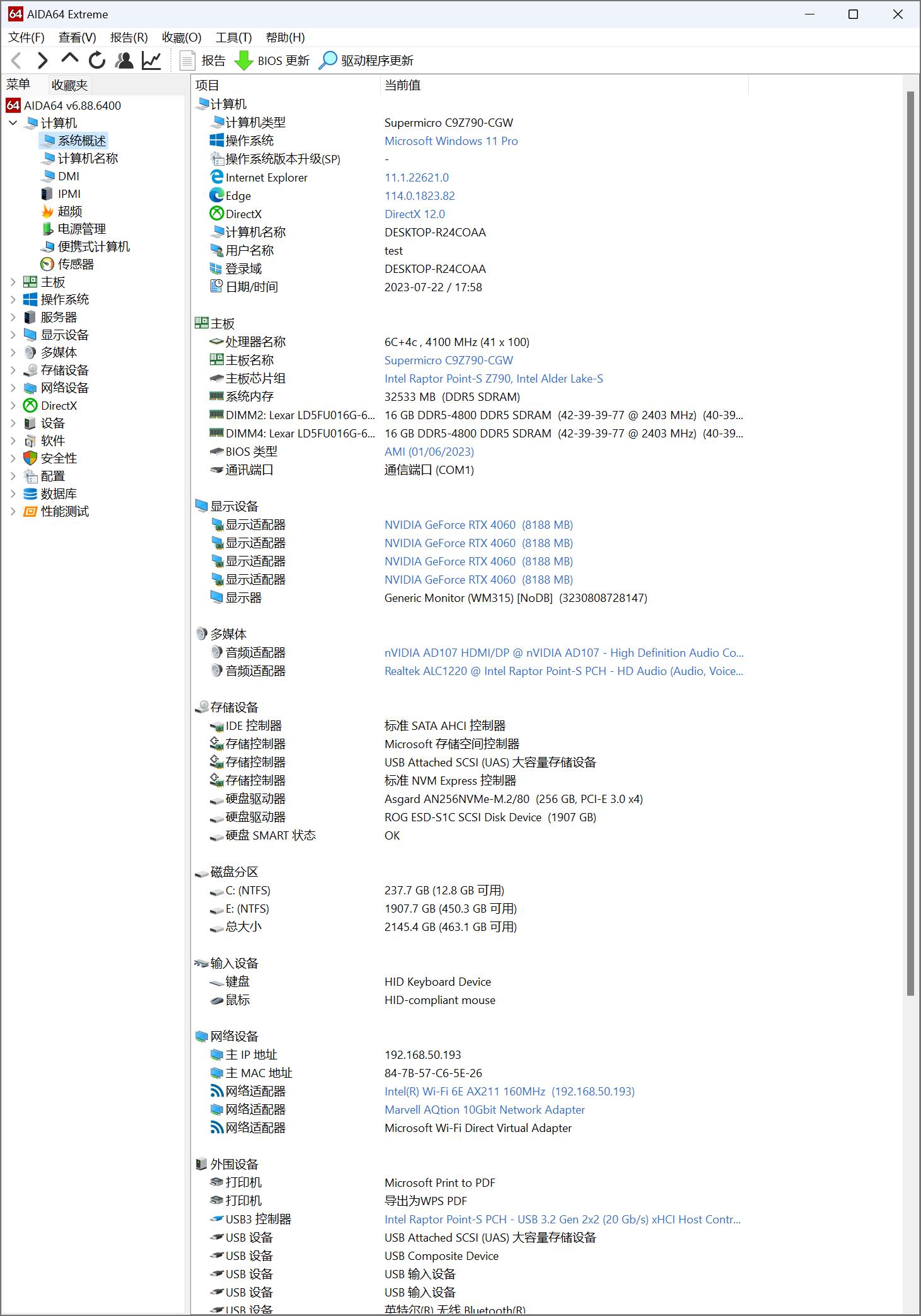This screenshot has height=1316, width=921.
Task: Expand the 存储设备 tree node
Action: pyautogui.click(x=13, y=370)
